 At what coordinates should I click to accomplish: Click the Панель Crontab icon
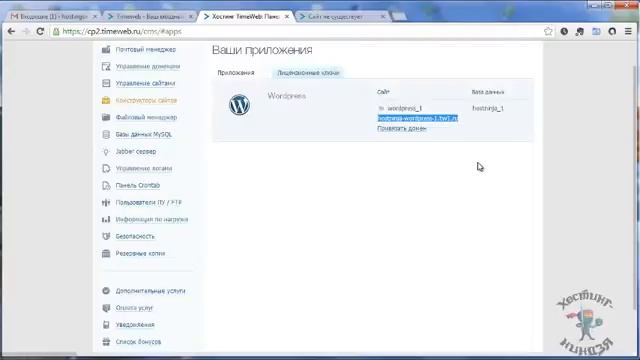[106, 185]
